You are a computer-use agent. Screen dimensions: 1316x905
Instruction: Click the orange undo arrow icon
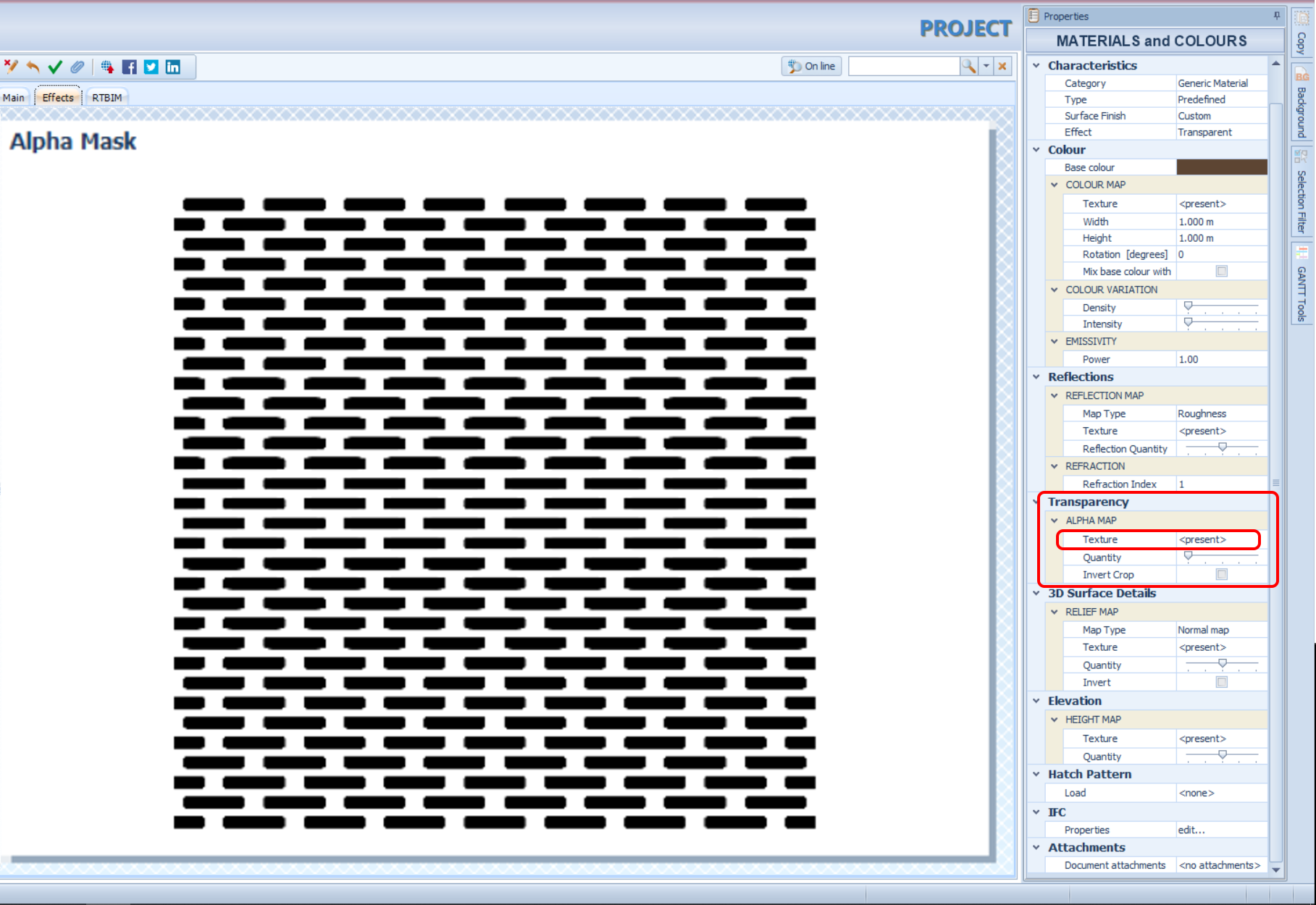click(x=33, y=67)
